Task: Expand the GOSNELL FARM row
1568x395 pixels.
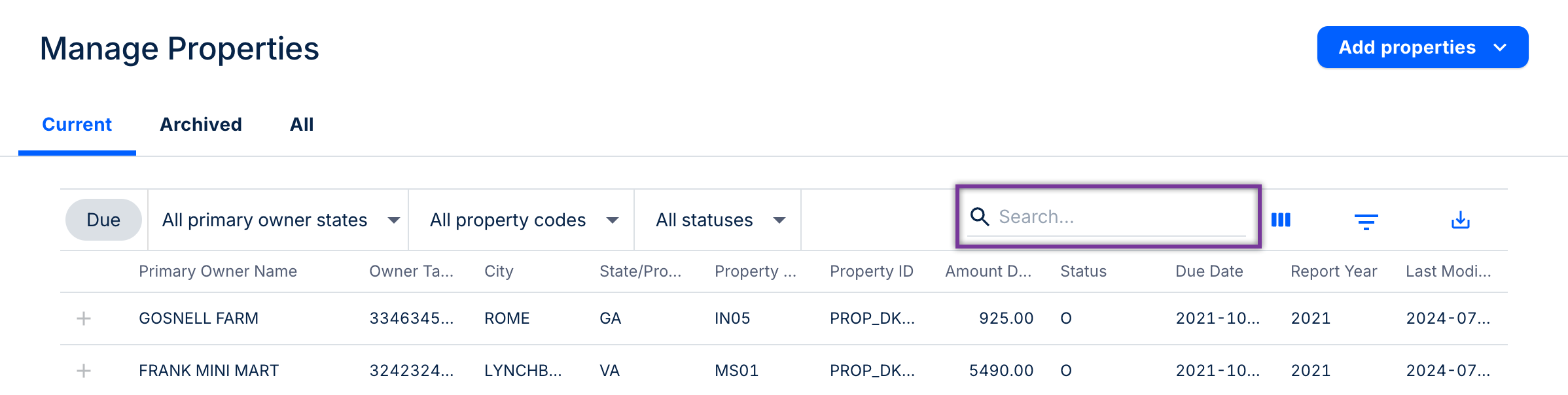Action: coord(84,318)
